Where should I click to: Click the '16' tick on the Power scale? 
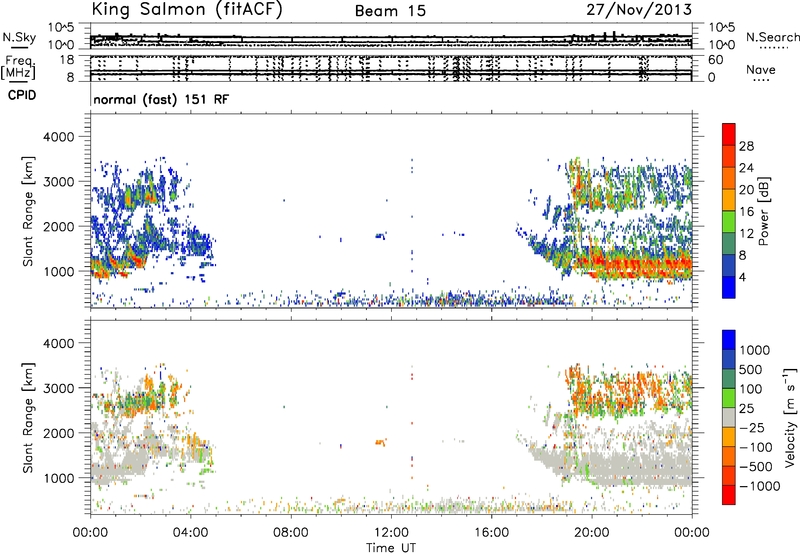(x=746, y=212)
